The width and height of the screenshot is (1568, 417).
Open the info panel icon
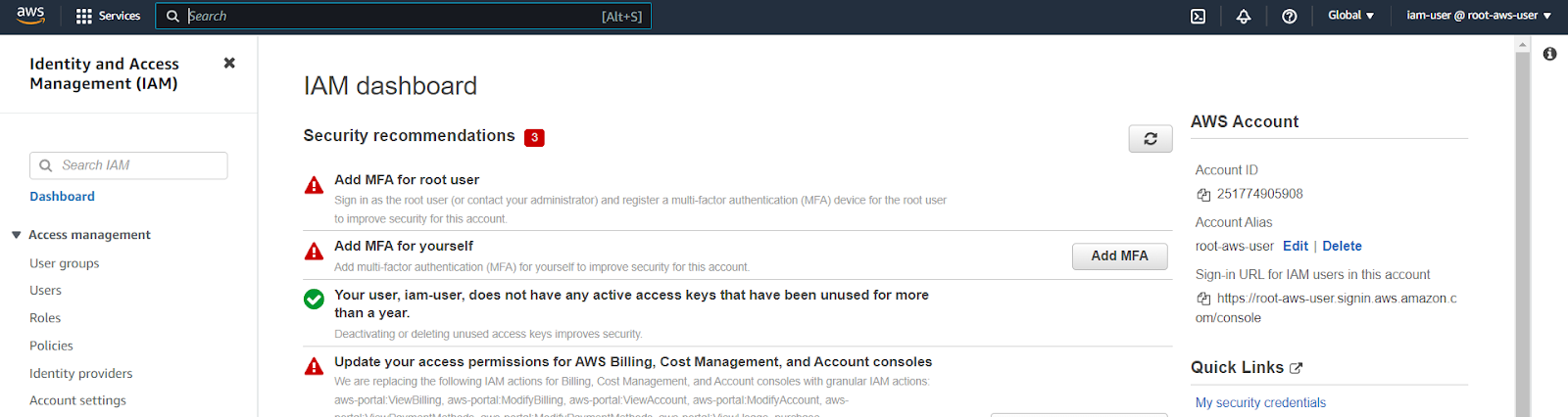pos(1549,54)
